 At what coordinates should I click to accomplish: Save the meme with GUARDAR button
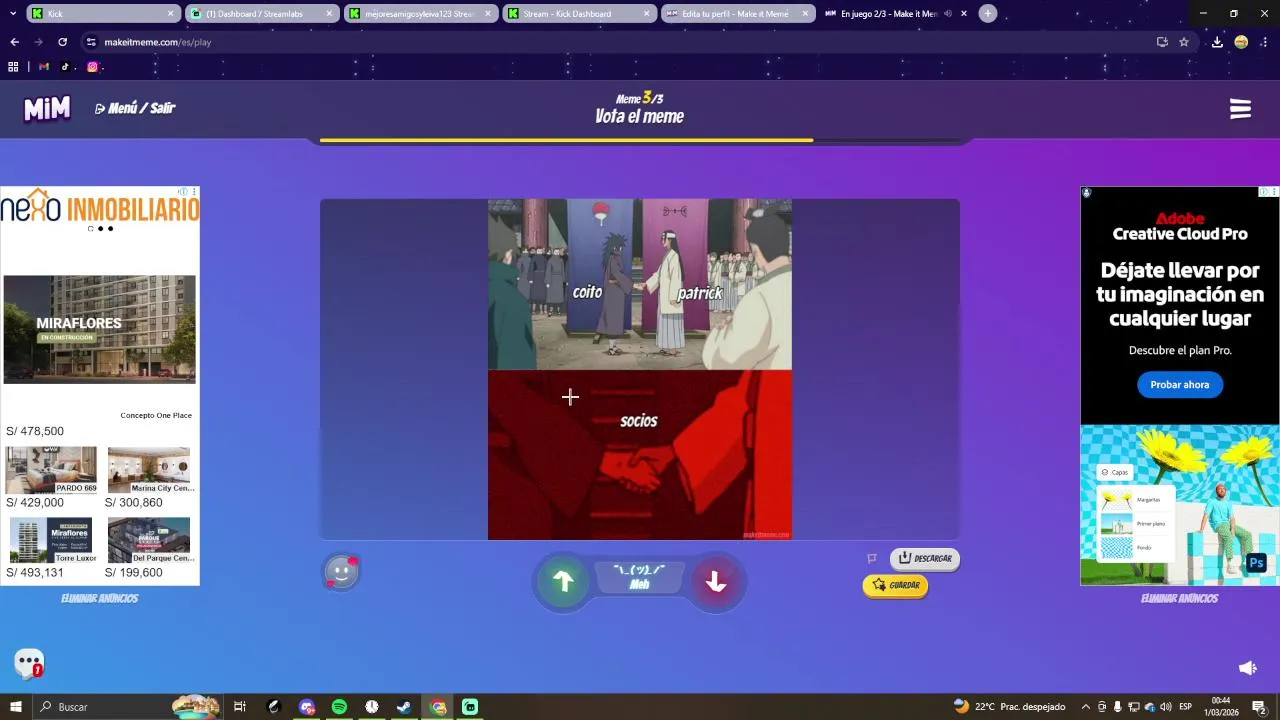(x=895, y=585)
